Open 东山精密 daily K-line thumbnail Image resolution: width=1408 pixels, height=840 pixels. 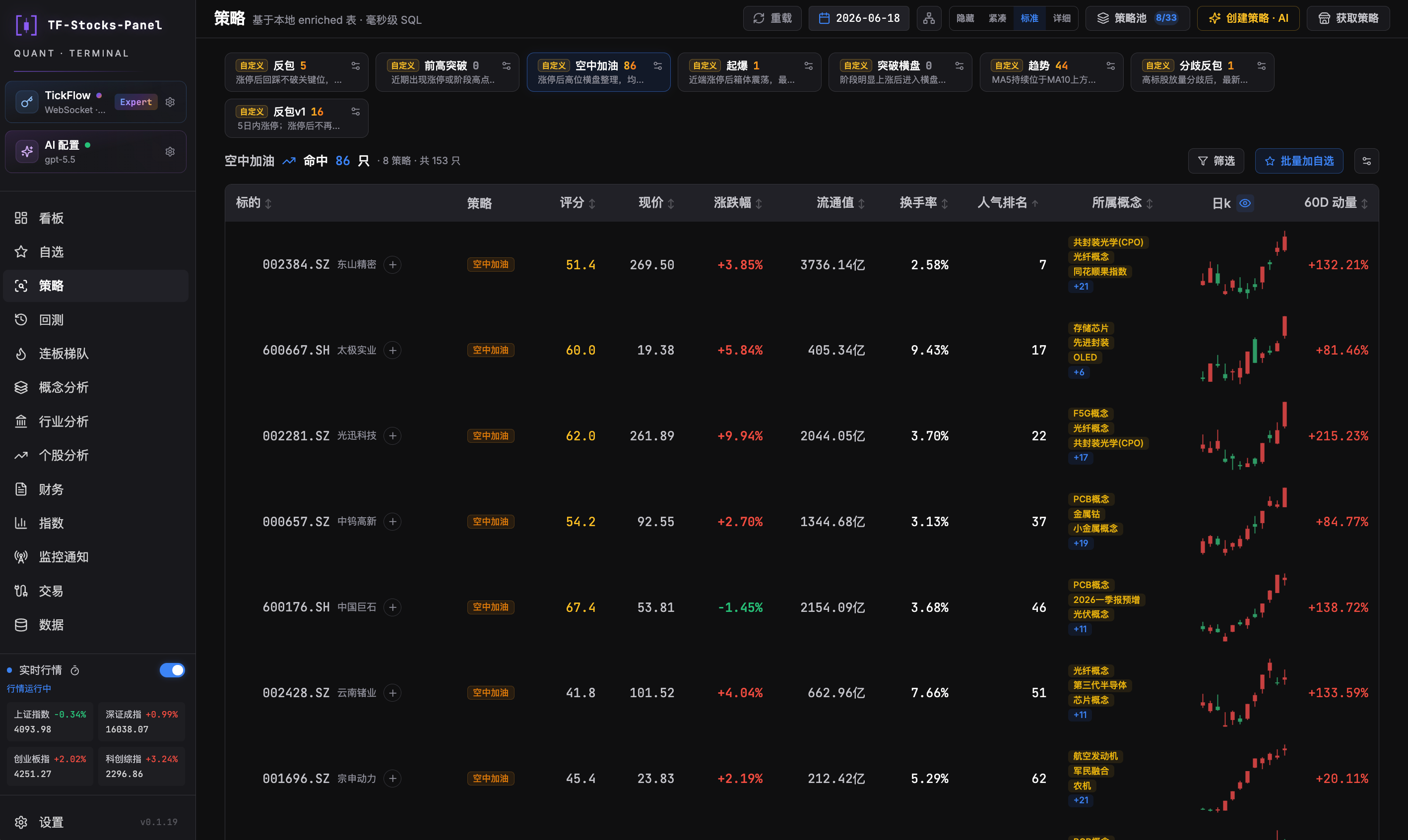tap(1244, 264)
